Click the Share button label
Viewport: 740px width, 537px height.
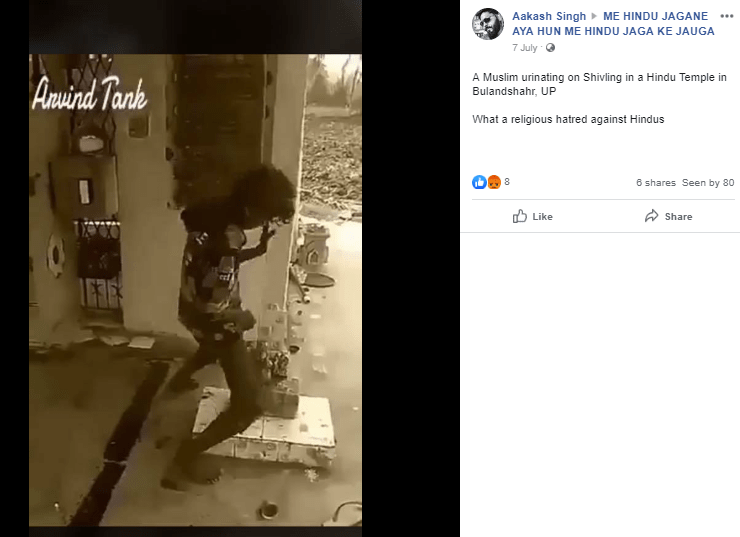(678, 217)
